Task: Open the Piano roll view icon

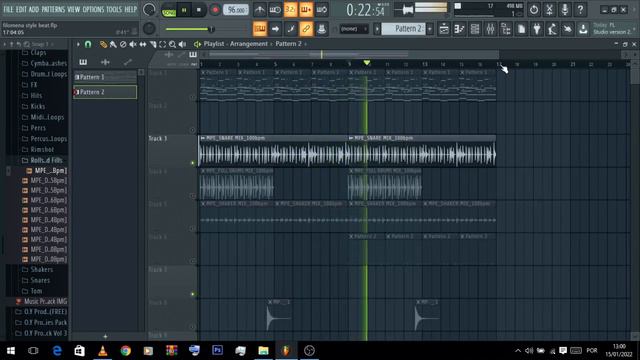Action: pyautogui.click(x=459, y=29)
